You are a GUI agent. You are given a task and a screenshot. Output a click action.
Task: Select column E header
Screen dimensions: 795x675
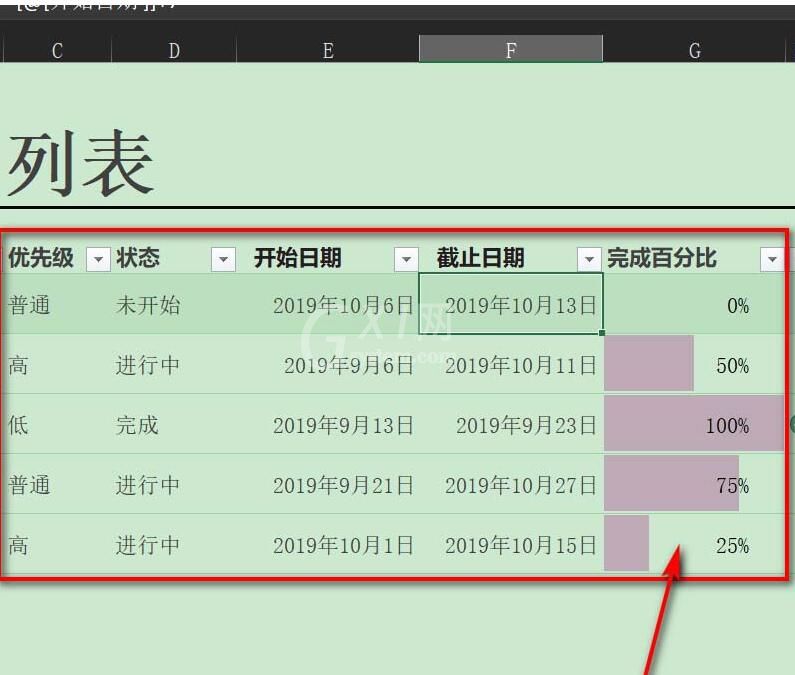328,50
